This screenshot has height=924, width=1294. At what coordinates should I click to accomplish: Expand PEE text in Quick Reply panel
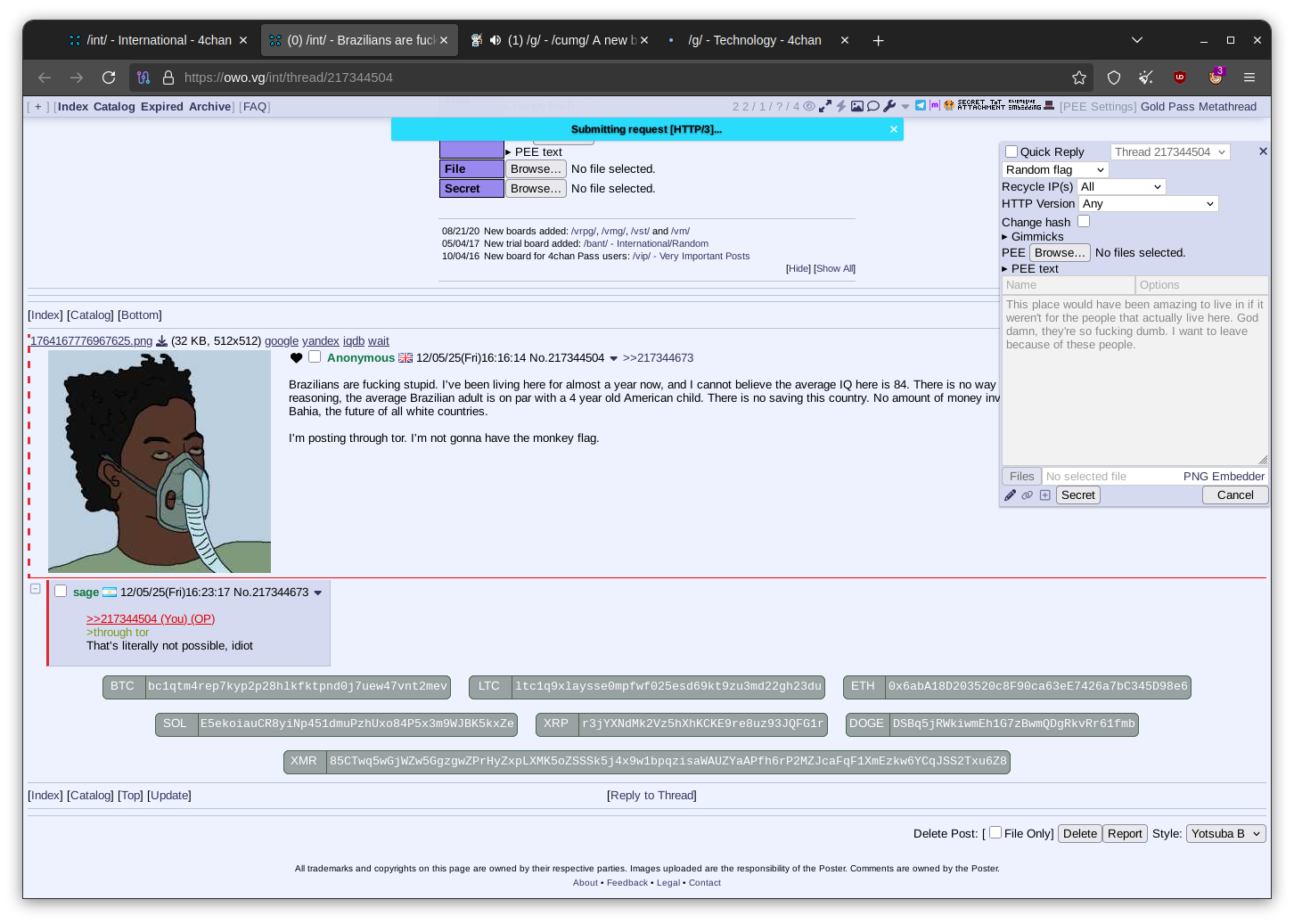1030,269
